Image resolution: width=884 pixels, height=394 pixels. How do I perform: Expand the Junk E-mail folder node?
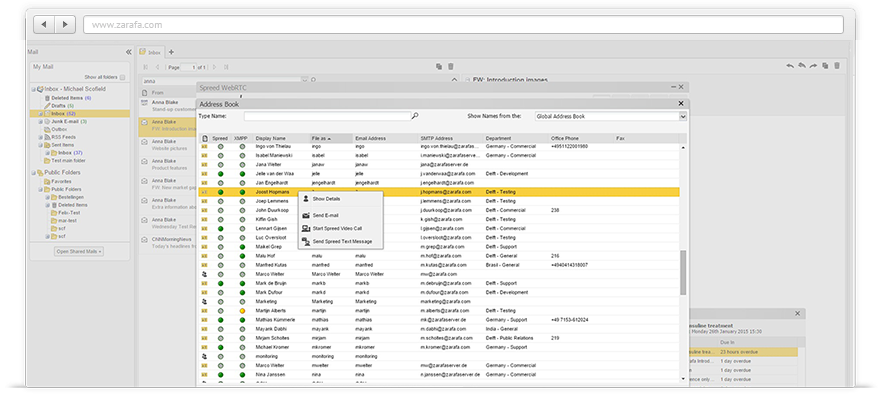[40, 121]
